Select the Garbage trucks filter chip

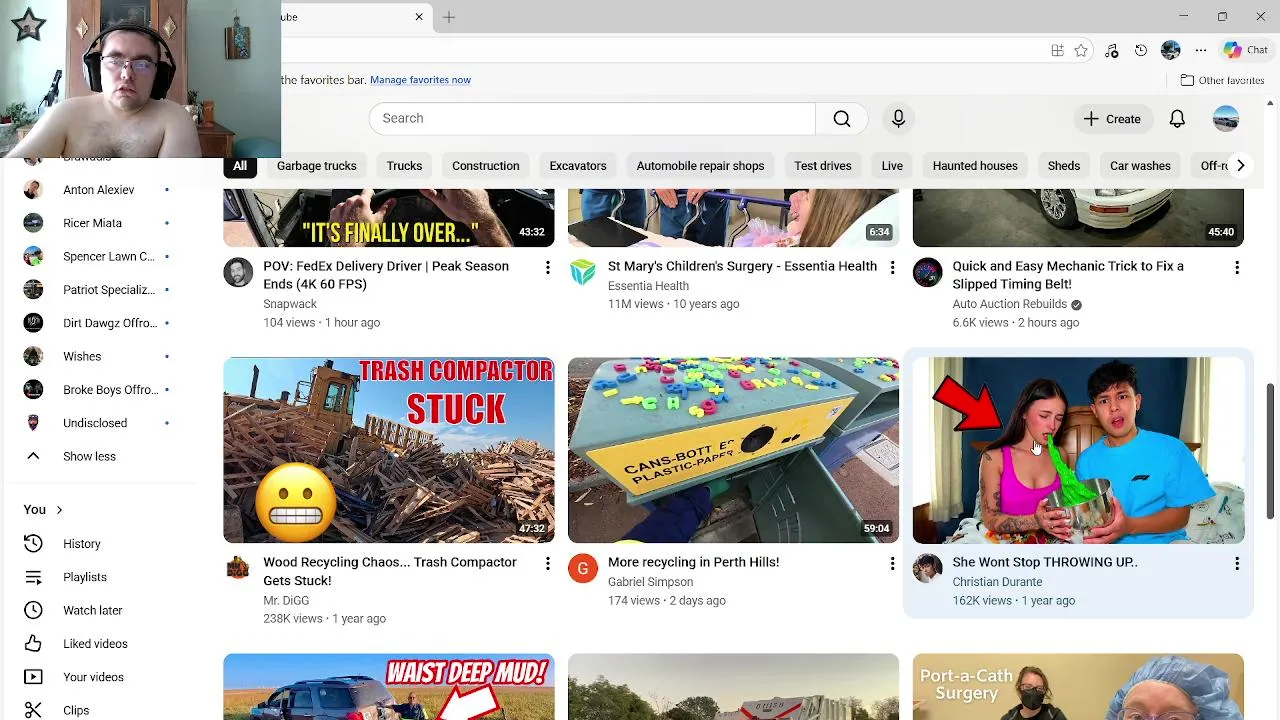click(317, 166)
